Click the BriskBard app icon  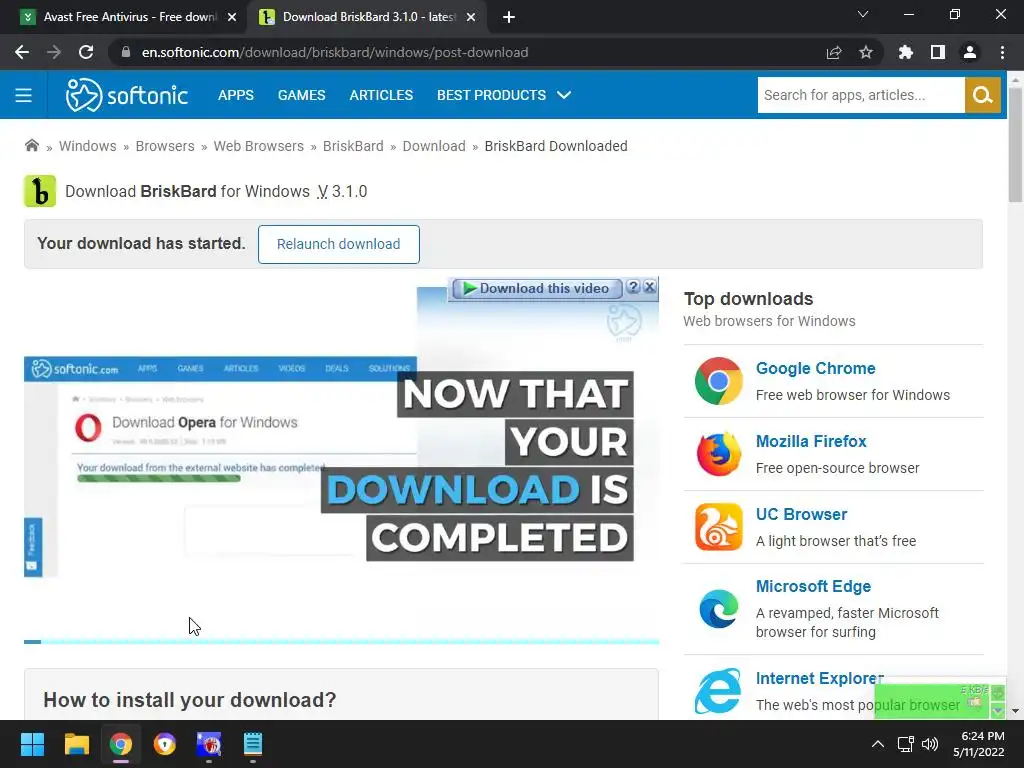pyautogui.click(x=40, y=191)
